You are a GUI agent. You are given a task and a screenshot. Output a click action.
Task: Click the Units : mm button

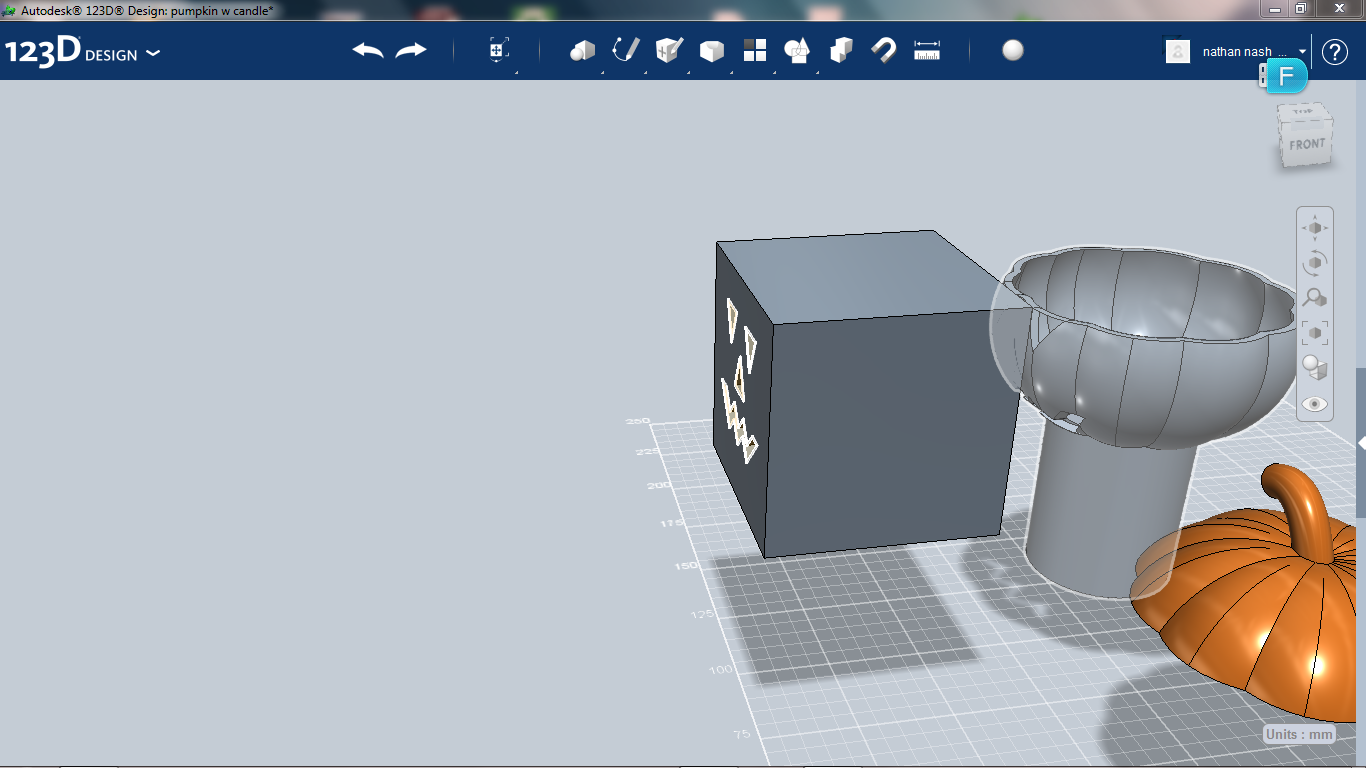[x=1299, y=734]
